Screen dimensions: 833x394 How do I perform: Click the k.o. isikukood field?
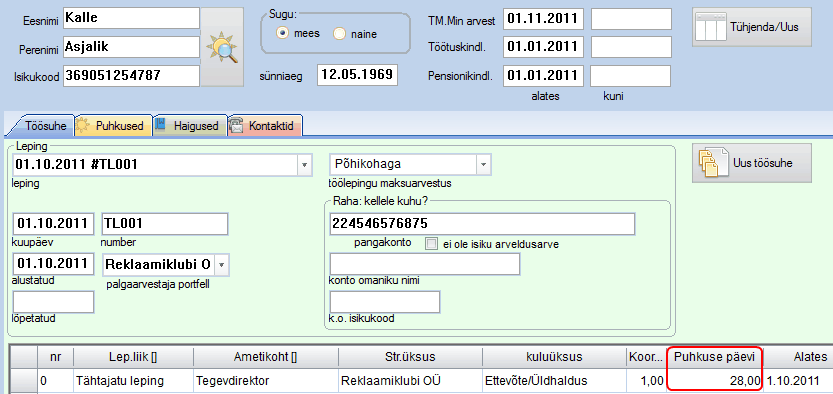(x=385, y=302)
